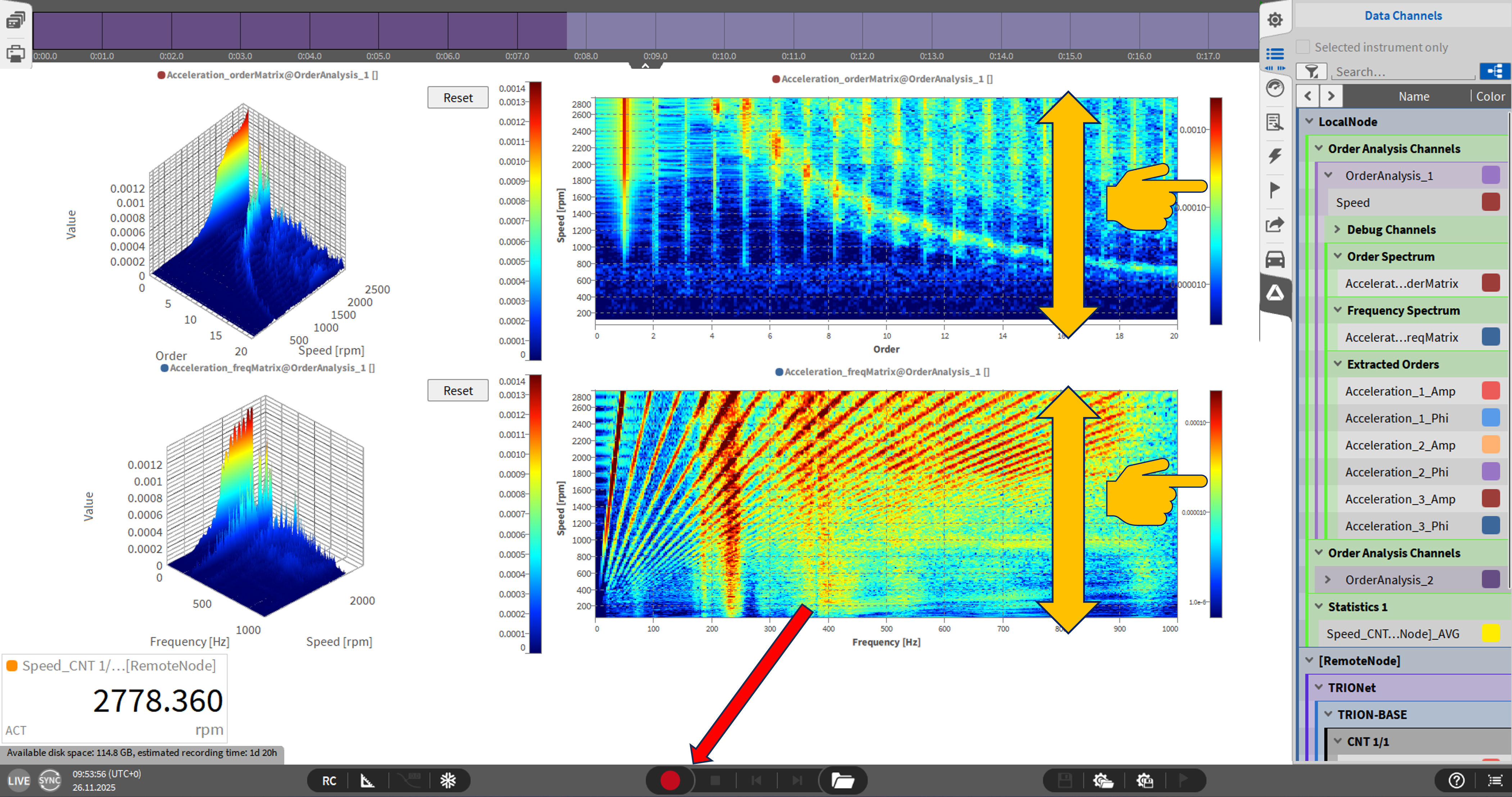This screenshot has height=797, width=1512.
Task: Open the help question mark icon
Action: [x=1457, y=780]
